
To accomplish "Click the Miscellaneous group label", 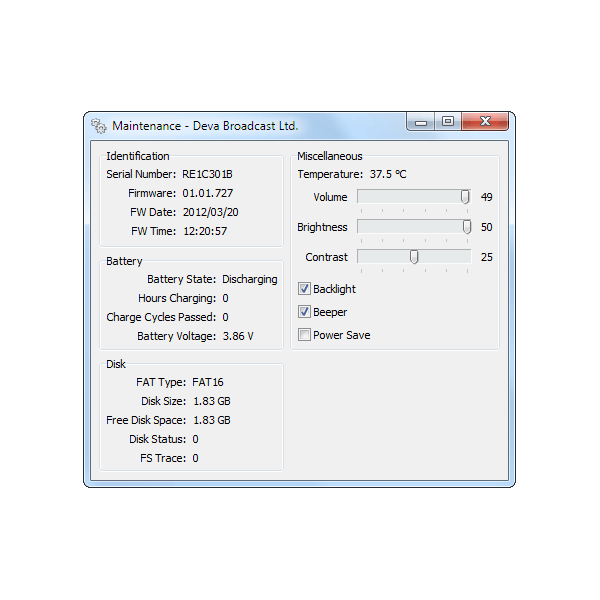I will point(330,156).
